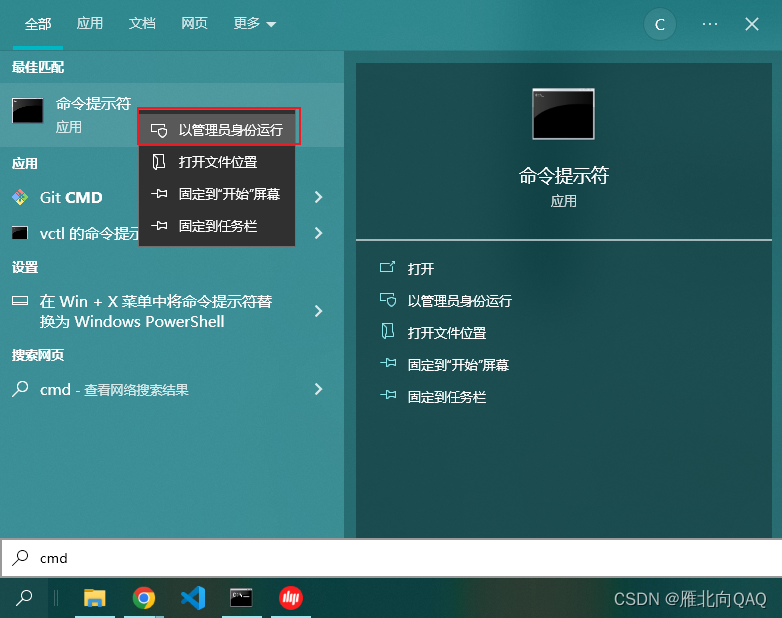The image size is (782, 618).
Task: Close the search panel with X
Action: 752,24
